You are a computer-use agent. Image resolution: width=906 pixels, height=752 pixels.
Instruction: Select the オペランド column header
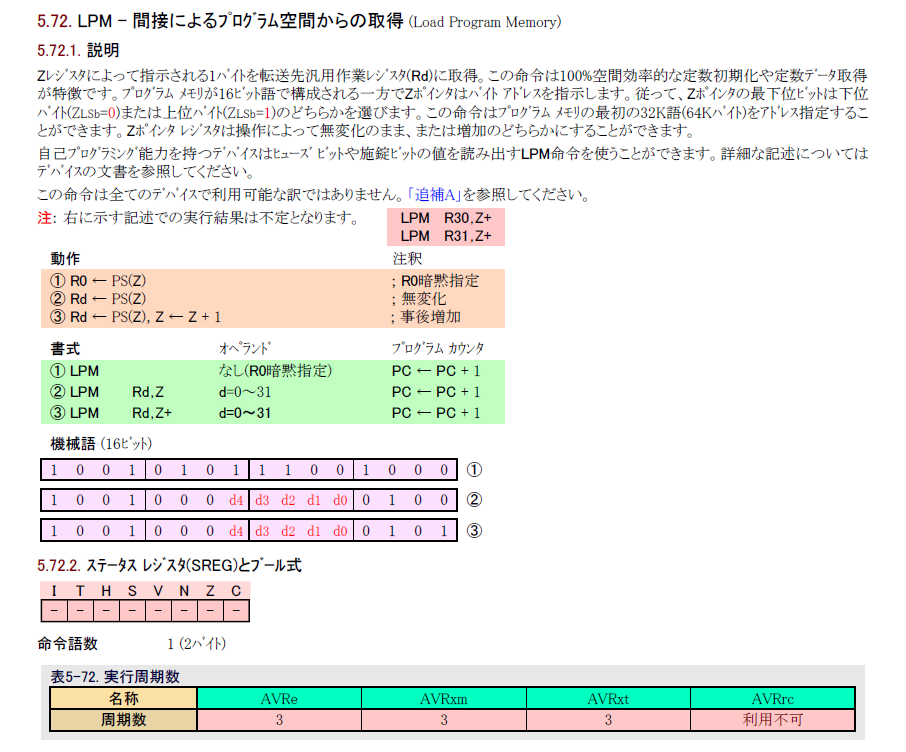point(245,349)
